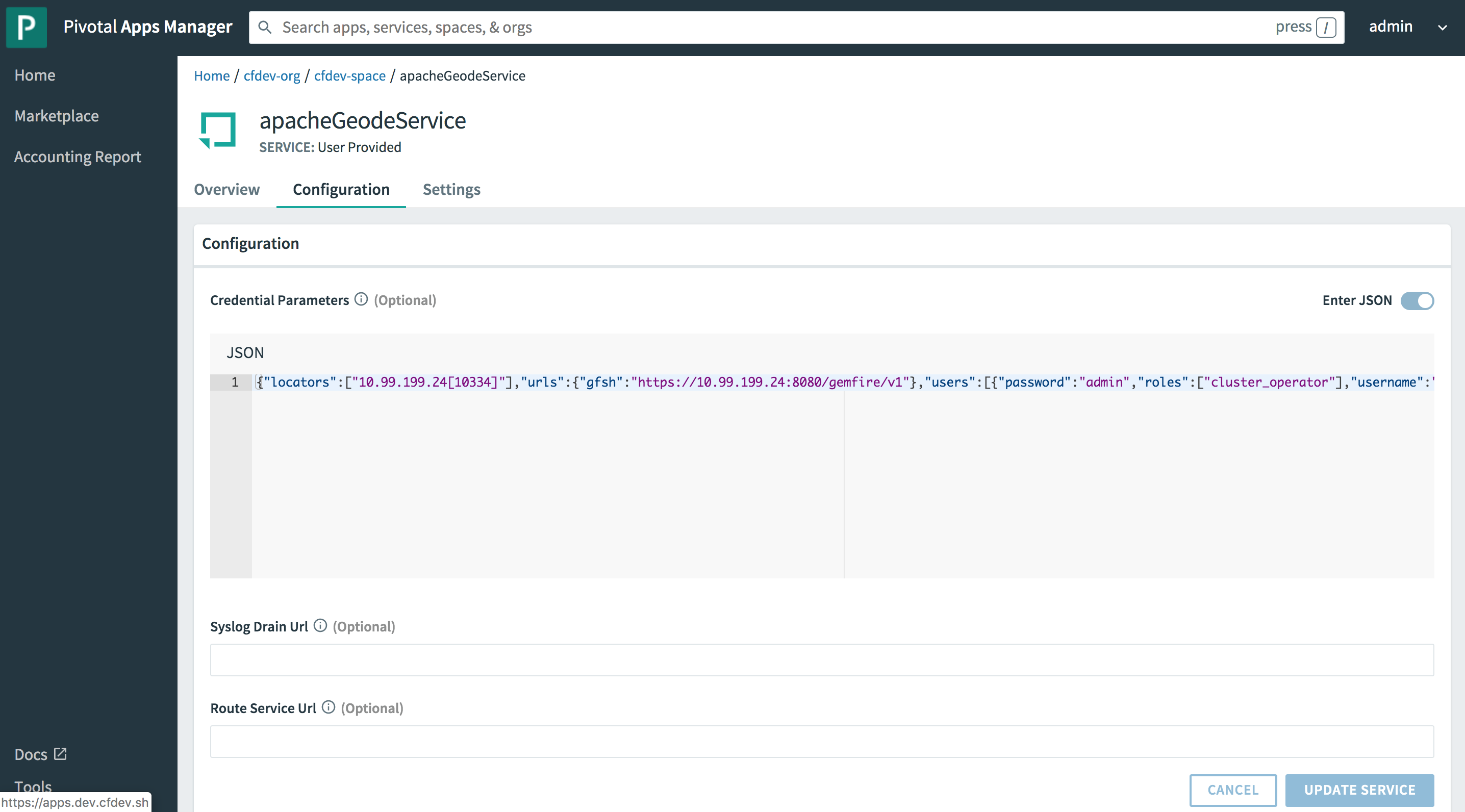Click the admin username label

click(1390, 26)
